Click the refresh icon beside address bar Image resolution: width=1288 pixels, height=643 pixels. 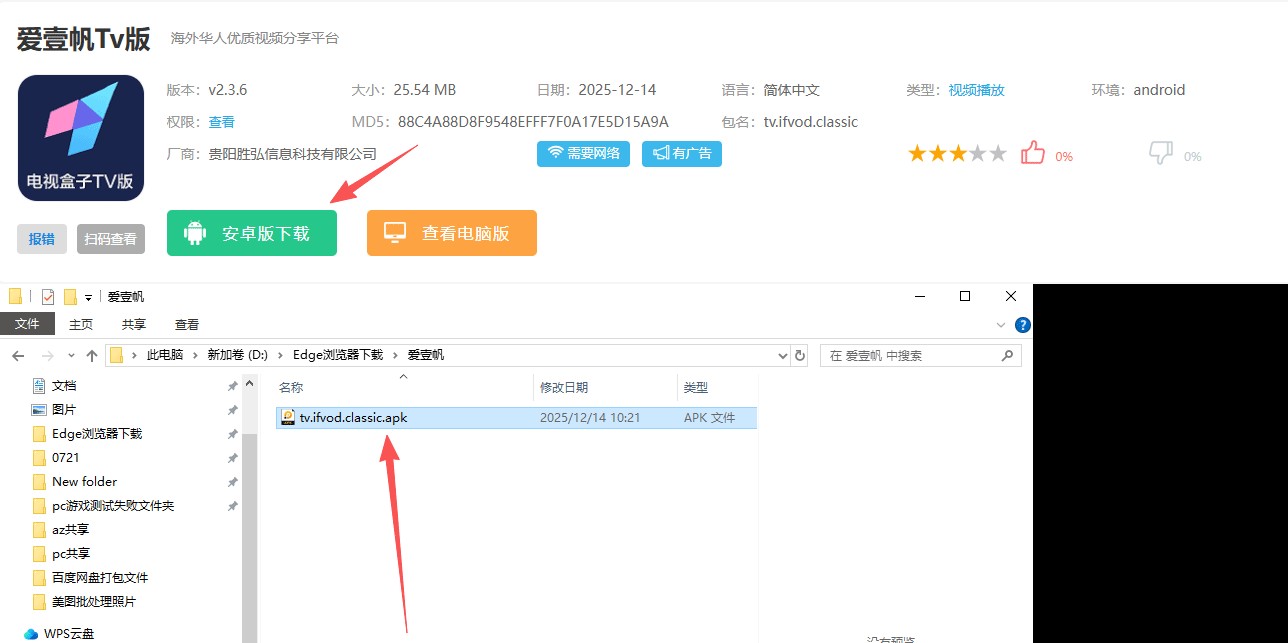[x=800, y=355]
